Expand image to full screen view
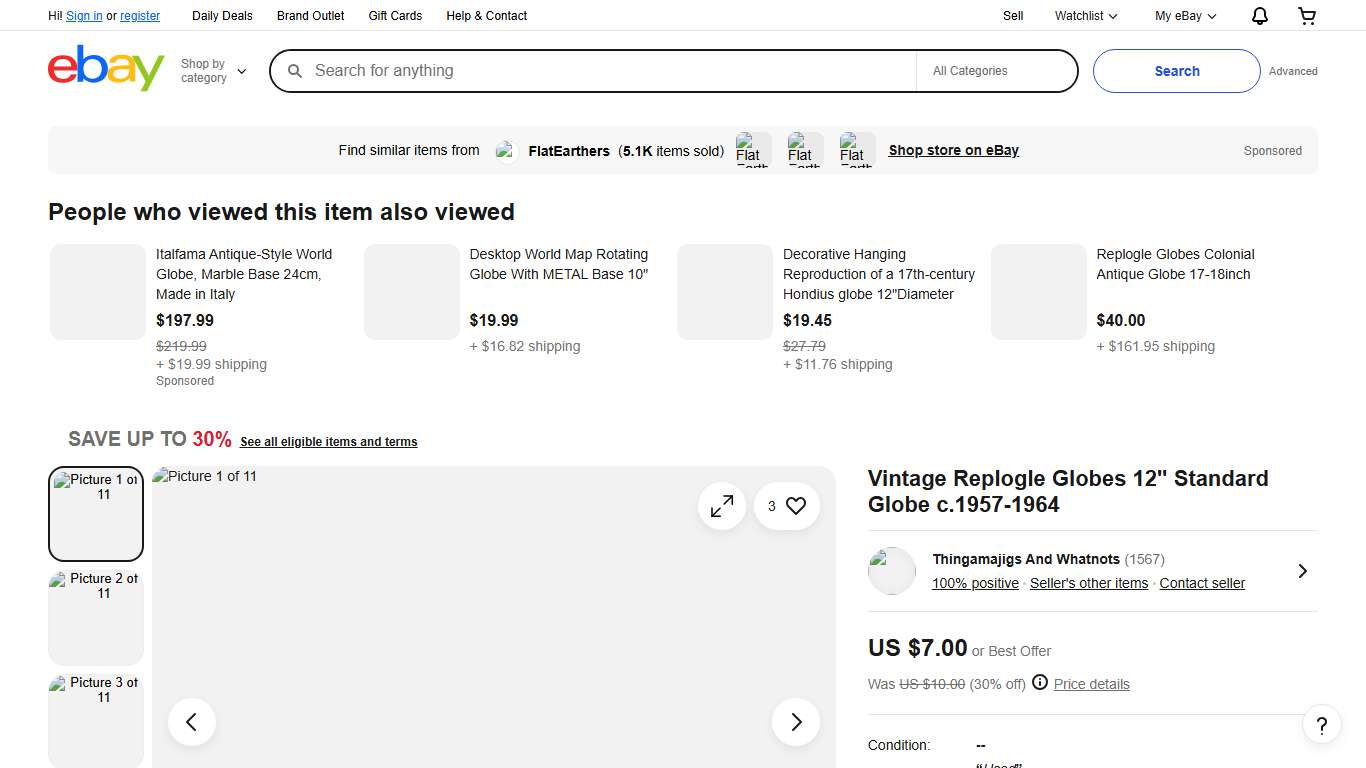Screen dimensions: 1366x768 coord(722,506)
